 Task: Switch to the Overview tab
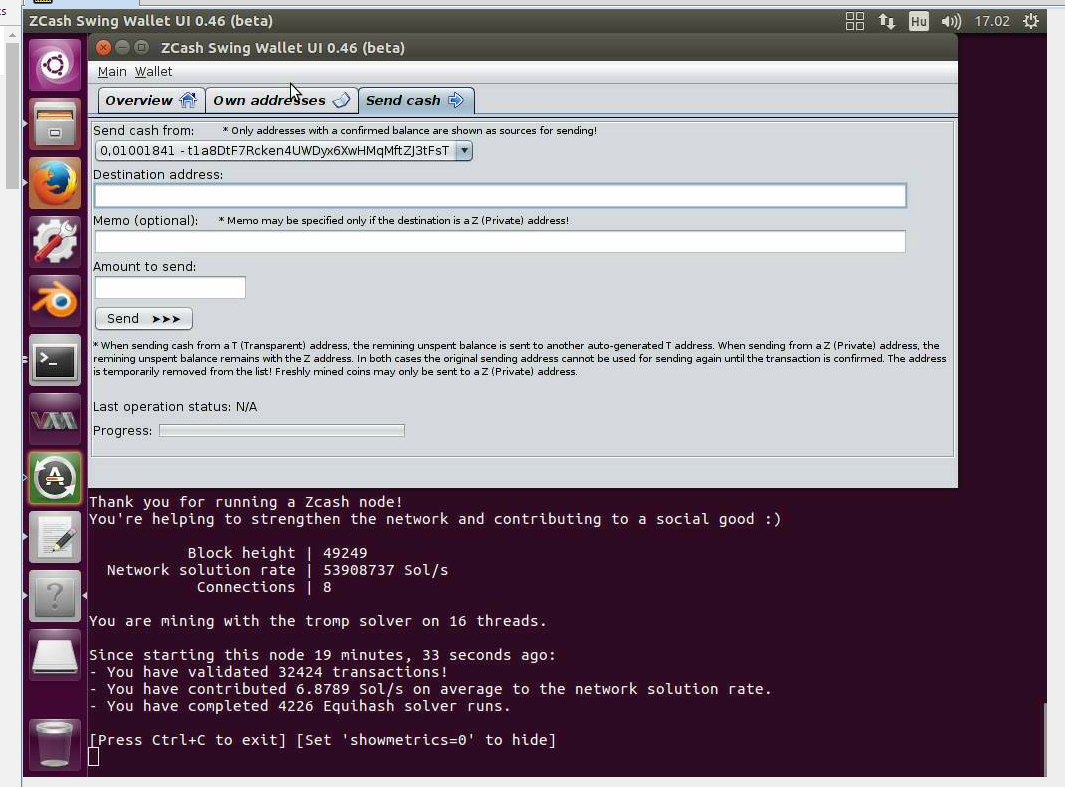point(151,100)
